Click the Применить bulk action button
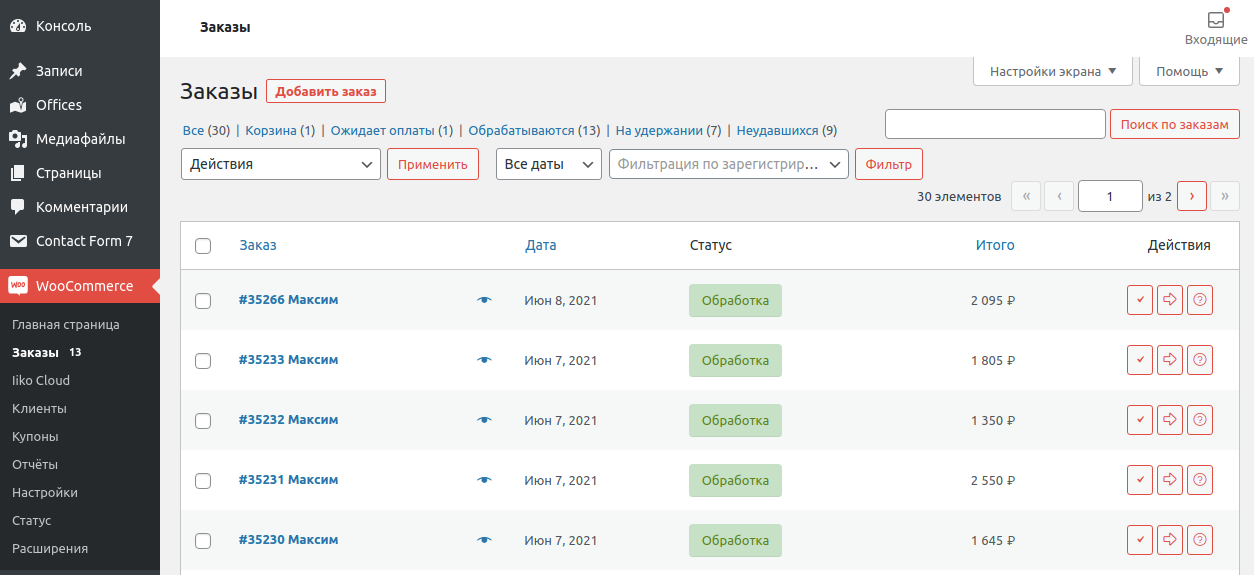The image size is (1254, 575). (x=433, y=164)
